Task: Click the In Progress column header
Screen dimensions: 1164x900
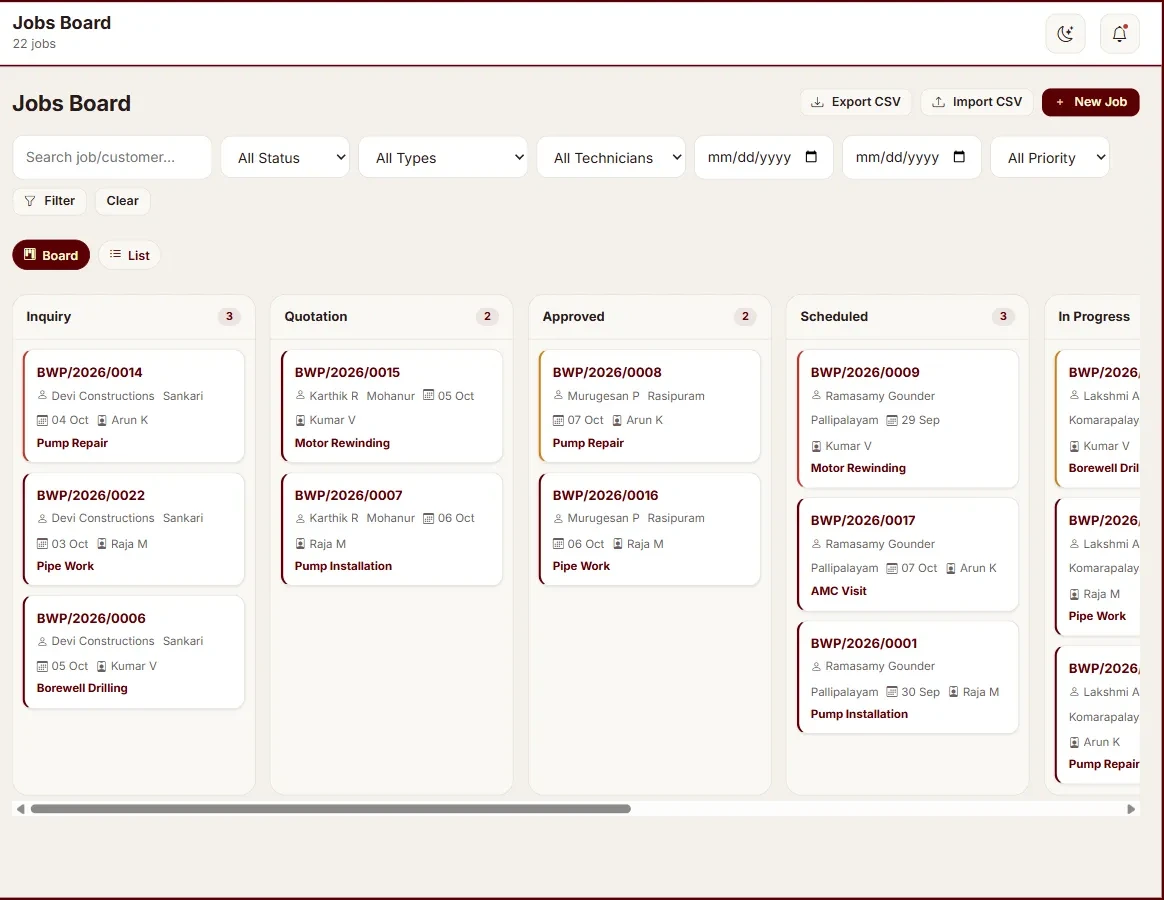Action: click(1093, 316)
